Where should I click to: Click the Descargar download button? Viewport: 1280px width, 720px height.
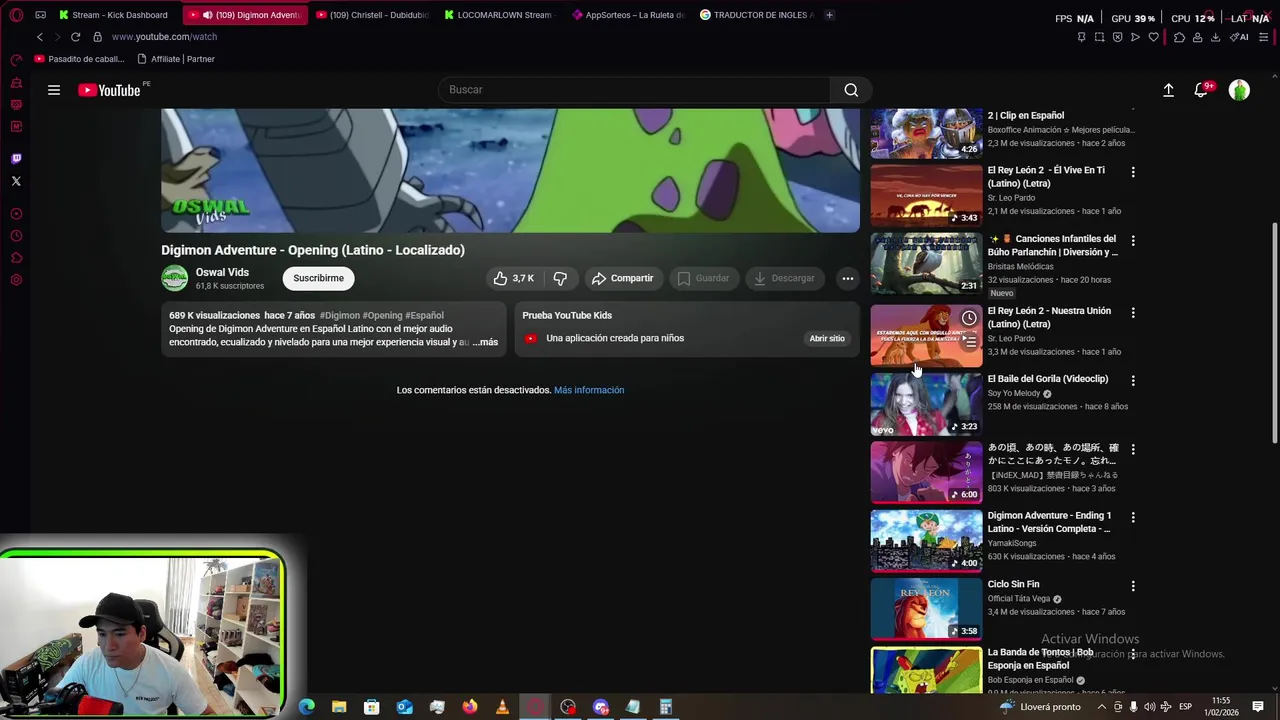(x=784, y=278)
